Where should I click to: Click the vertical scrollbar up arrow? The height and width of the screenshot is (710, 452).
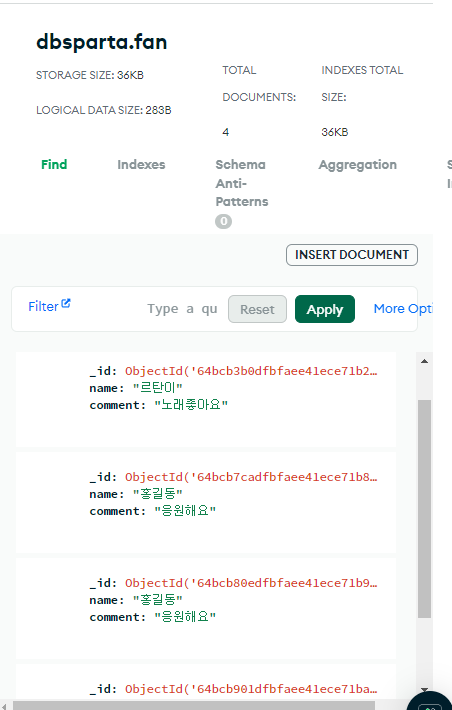[424, 361]
